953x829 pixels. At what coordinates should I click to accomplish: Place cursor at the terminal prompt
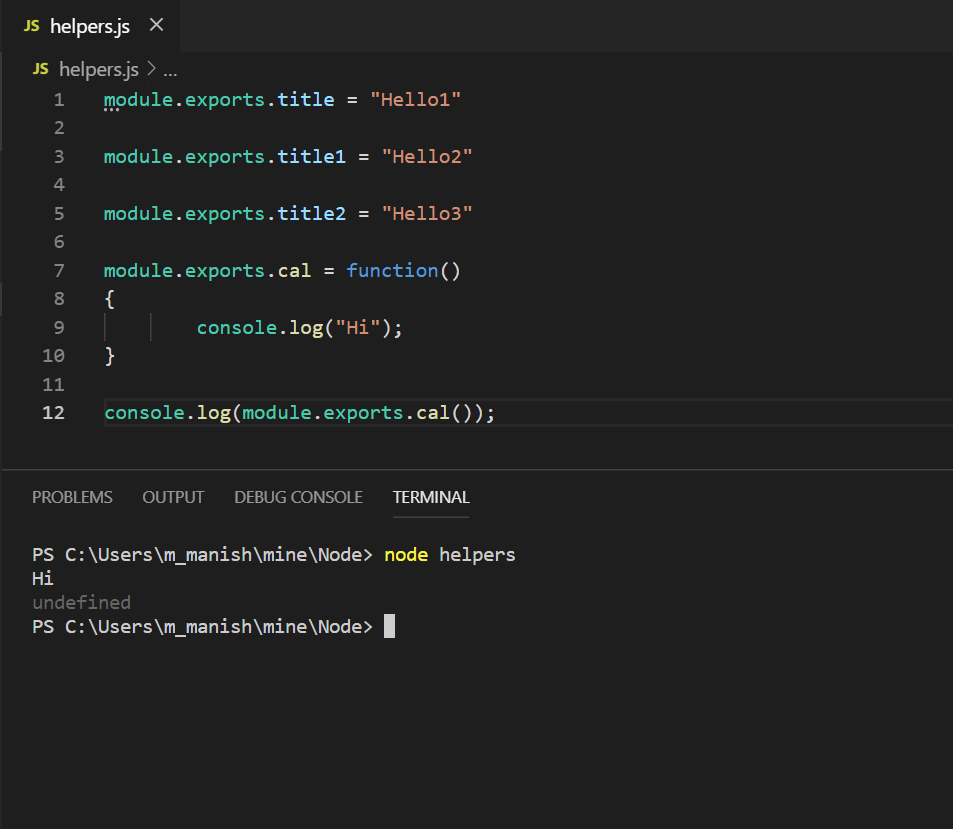point(388,626)
